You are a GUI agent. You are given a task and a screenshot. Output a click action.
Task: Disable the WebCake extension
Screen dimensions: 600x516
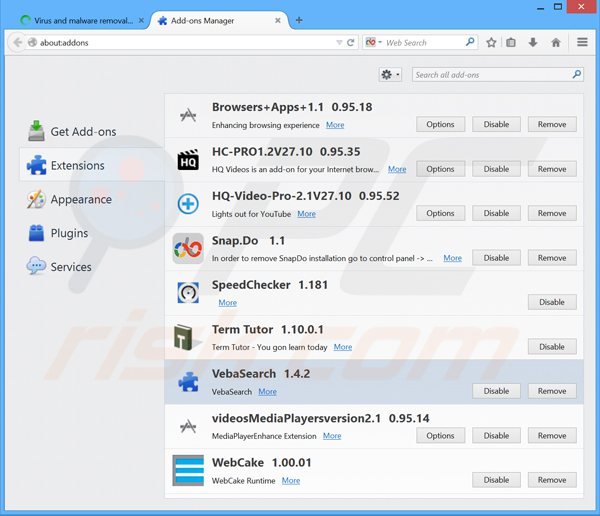496,480
